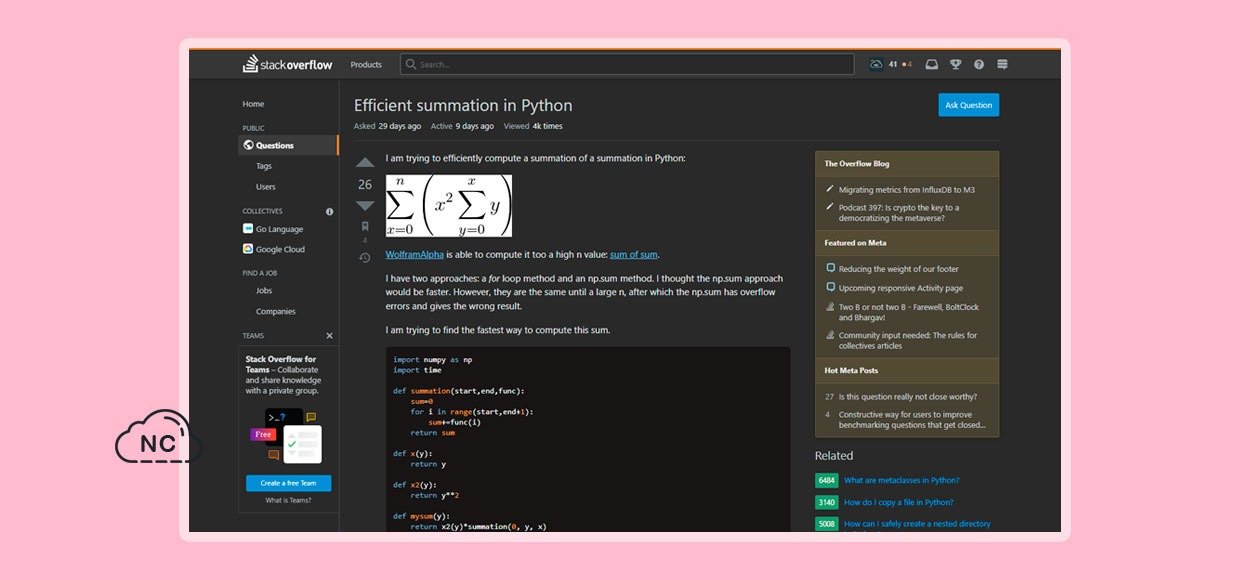Show the post activity history icon
The height and width of the screenshot is (580, 1250).
pos(365,258)
